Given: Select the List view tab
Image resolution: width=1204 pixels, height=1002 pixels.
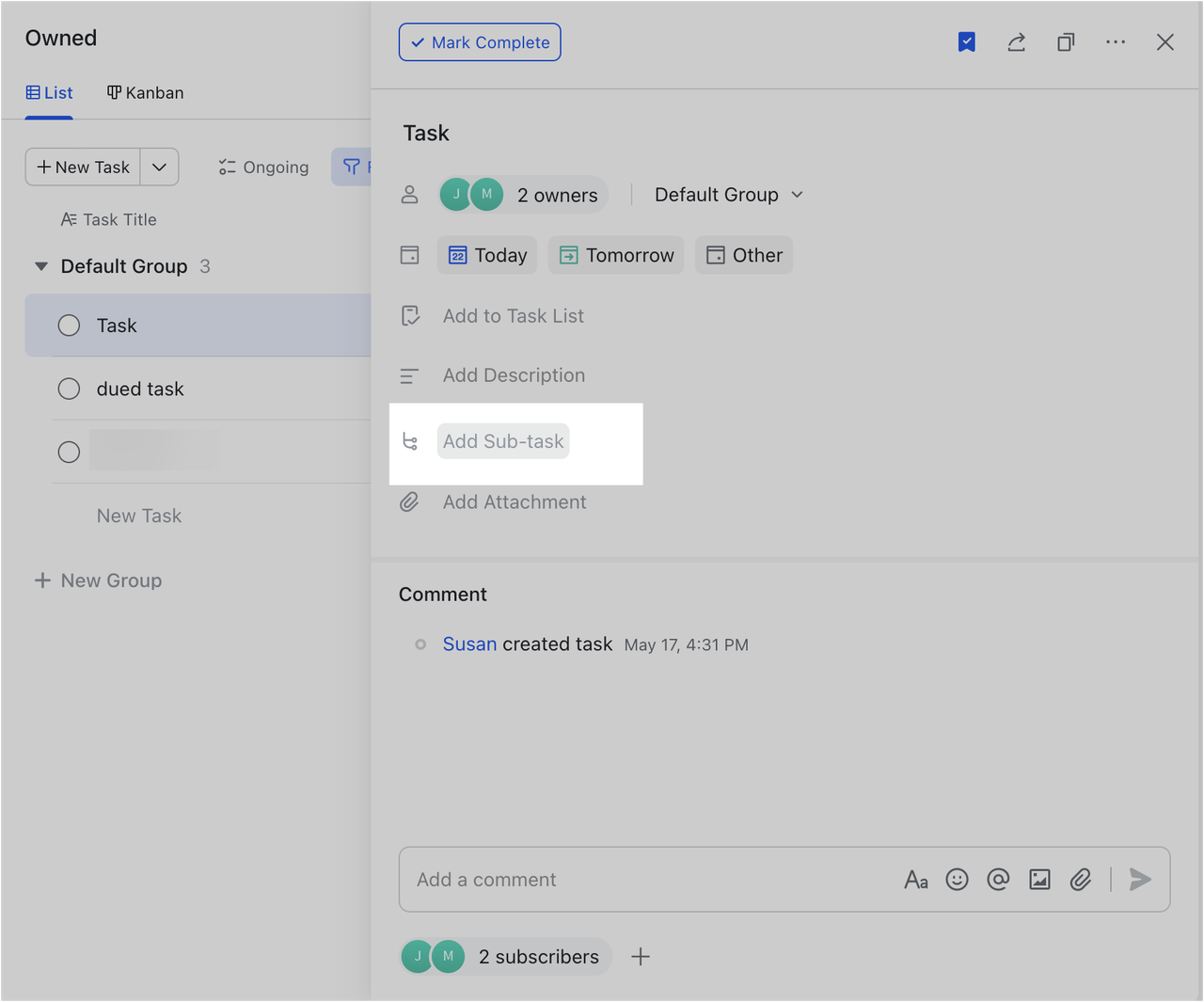Looking at the screenshot, I should [49, 92].
